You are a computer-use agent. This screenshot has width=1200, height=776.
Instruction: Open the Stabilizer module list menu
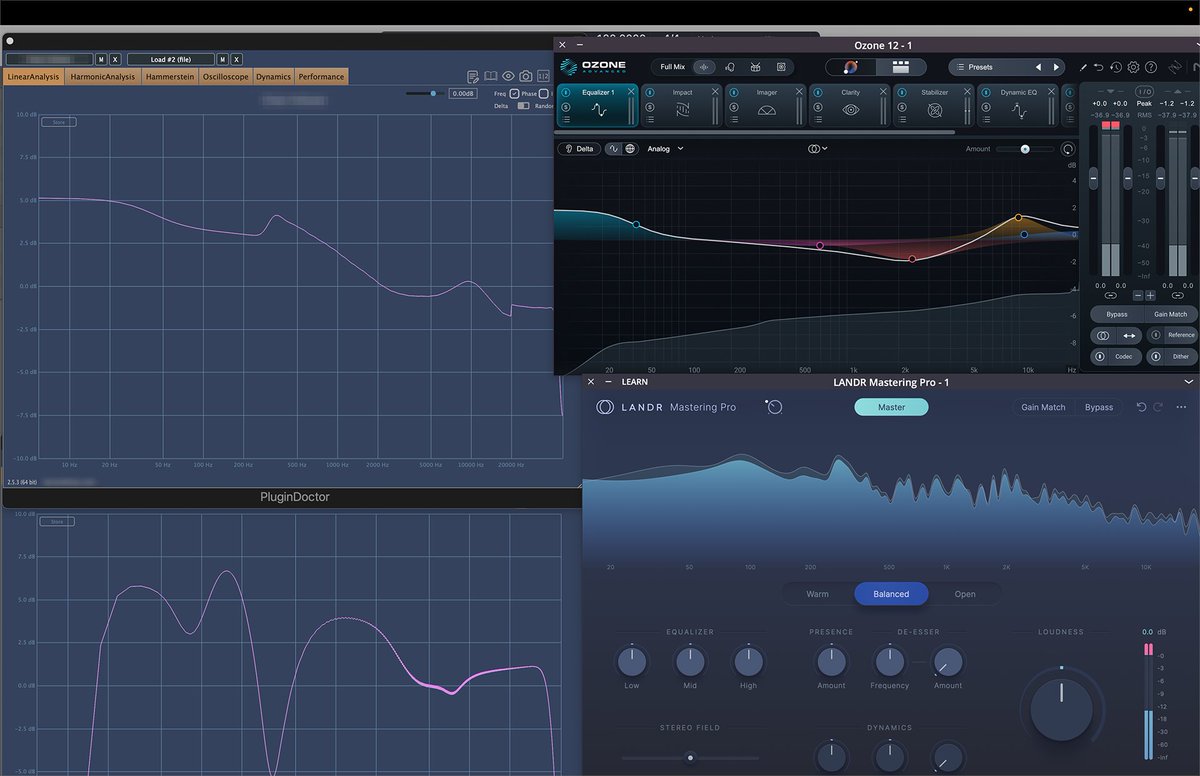tap(902, 119)
